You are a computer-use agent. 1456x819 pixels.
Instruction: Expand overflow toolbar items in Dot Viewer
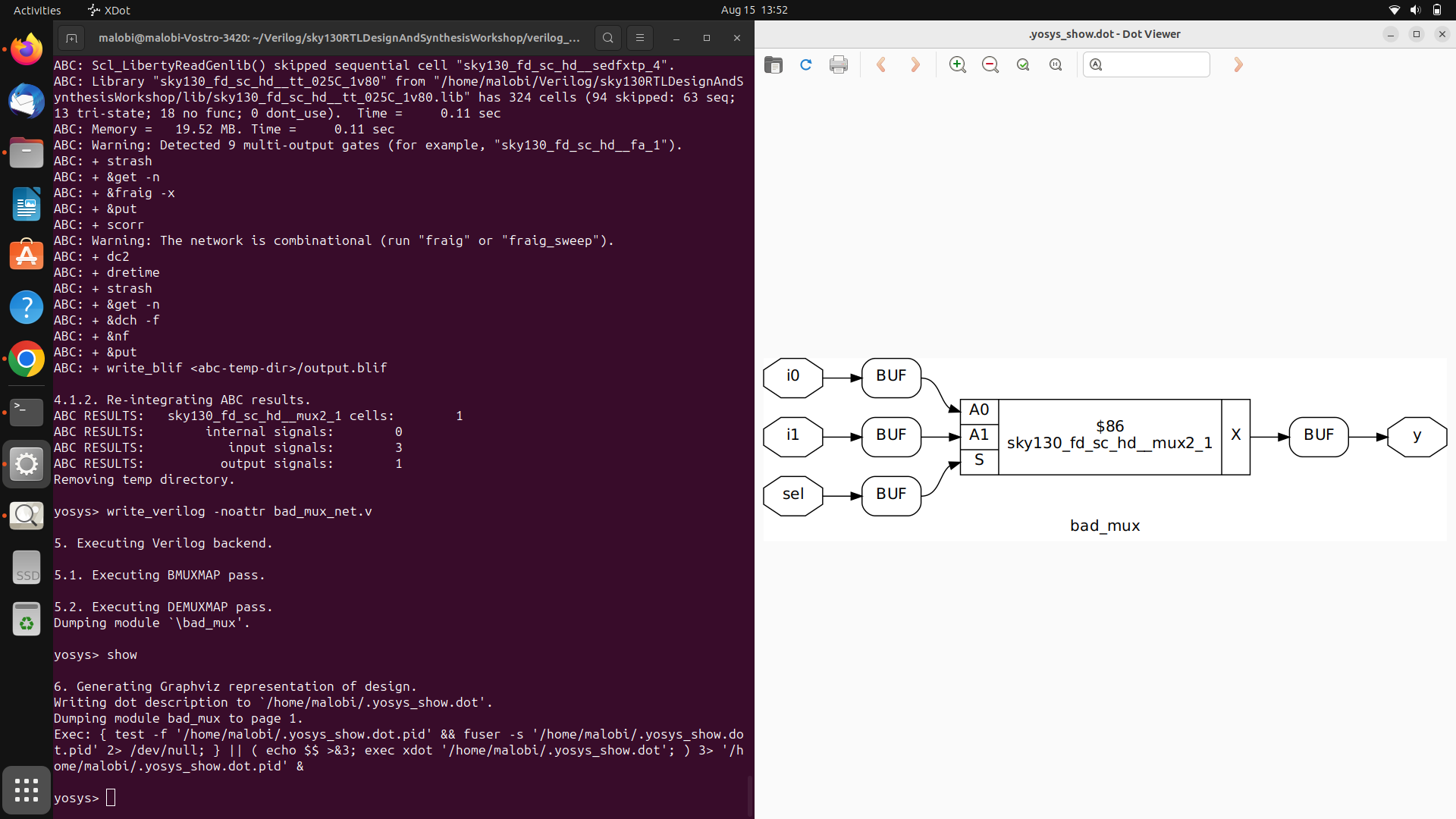click(x=1238, y=64)
